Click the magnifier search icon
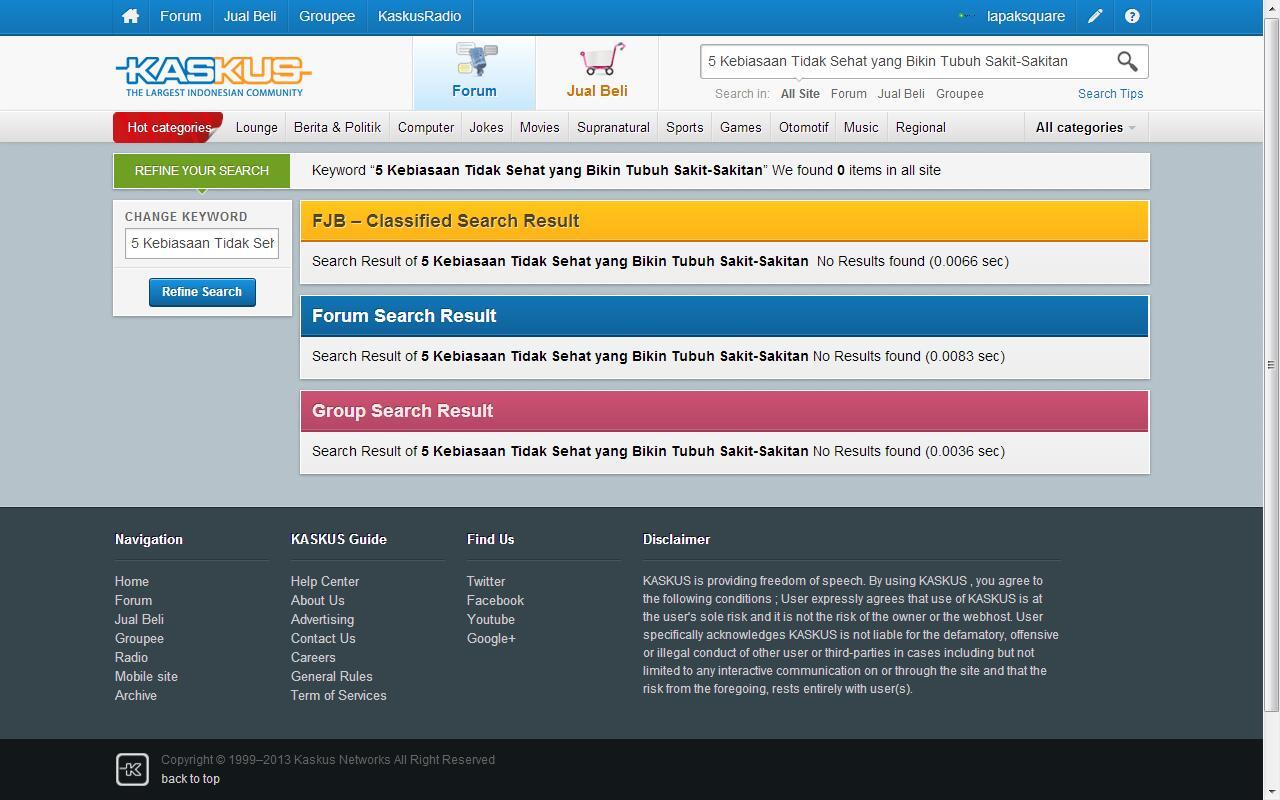Image resolution: width=1280 pixels, height=800 pixels. 1127,61
